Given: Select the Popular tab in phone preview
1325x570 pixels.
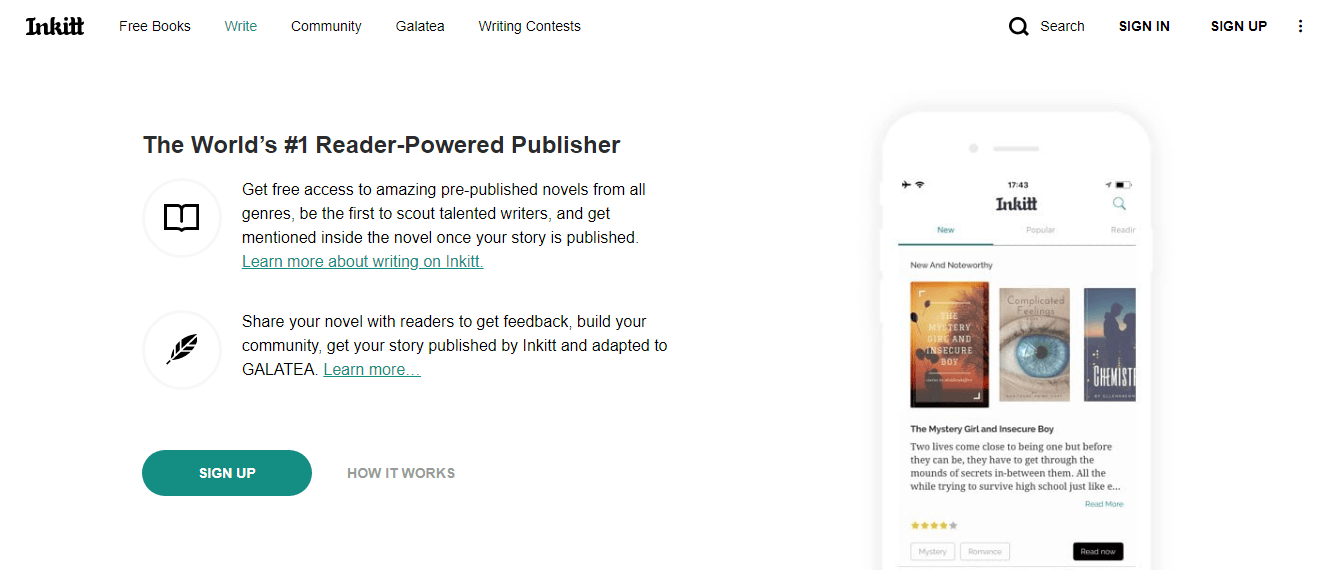Looking at the screenshot, I should 1040,230.
